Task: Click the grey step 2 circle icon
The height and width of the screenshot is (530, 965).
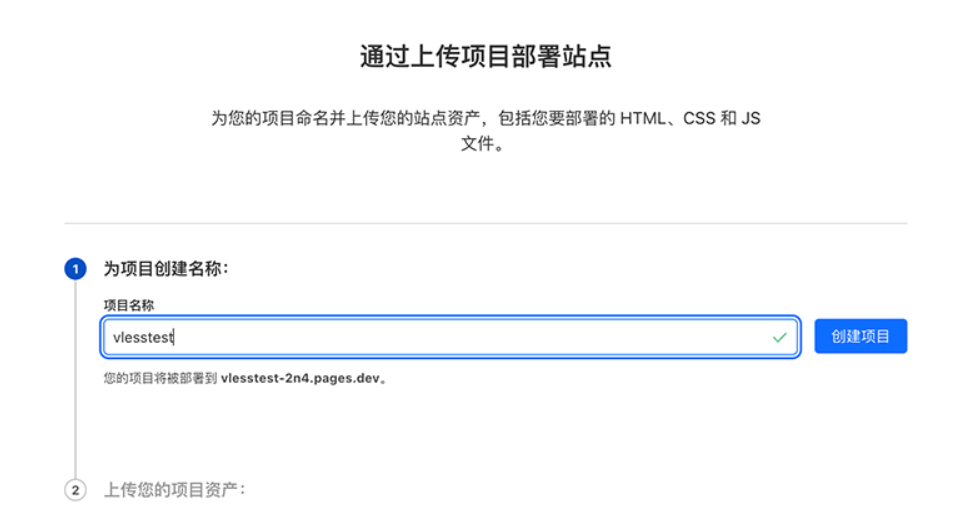Action: tap(75, 490)
